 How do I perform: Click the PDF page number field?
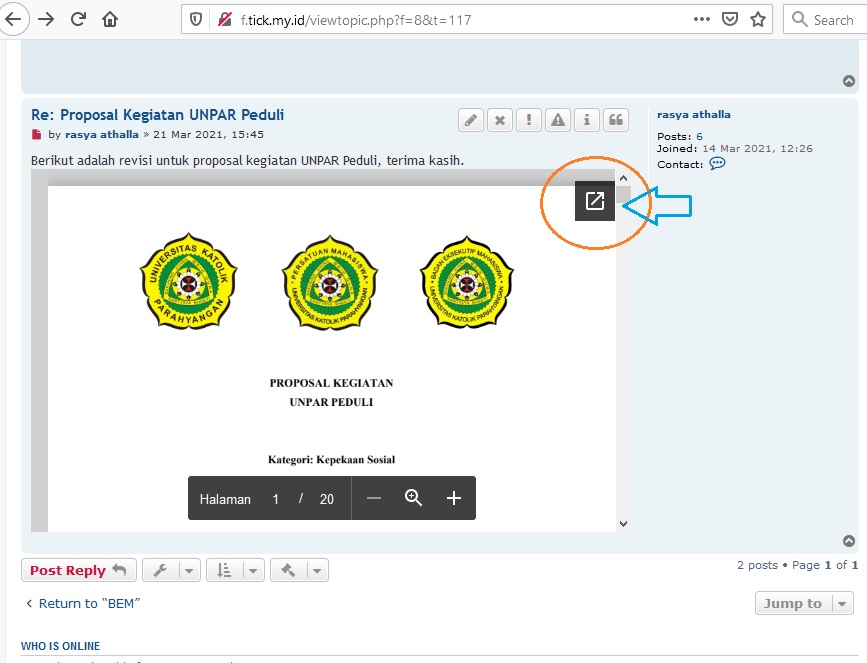point(276,499)
